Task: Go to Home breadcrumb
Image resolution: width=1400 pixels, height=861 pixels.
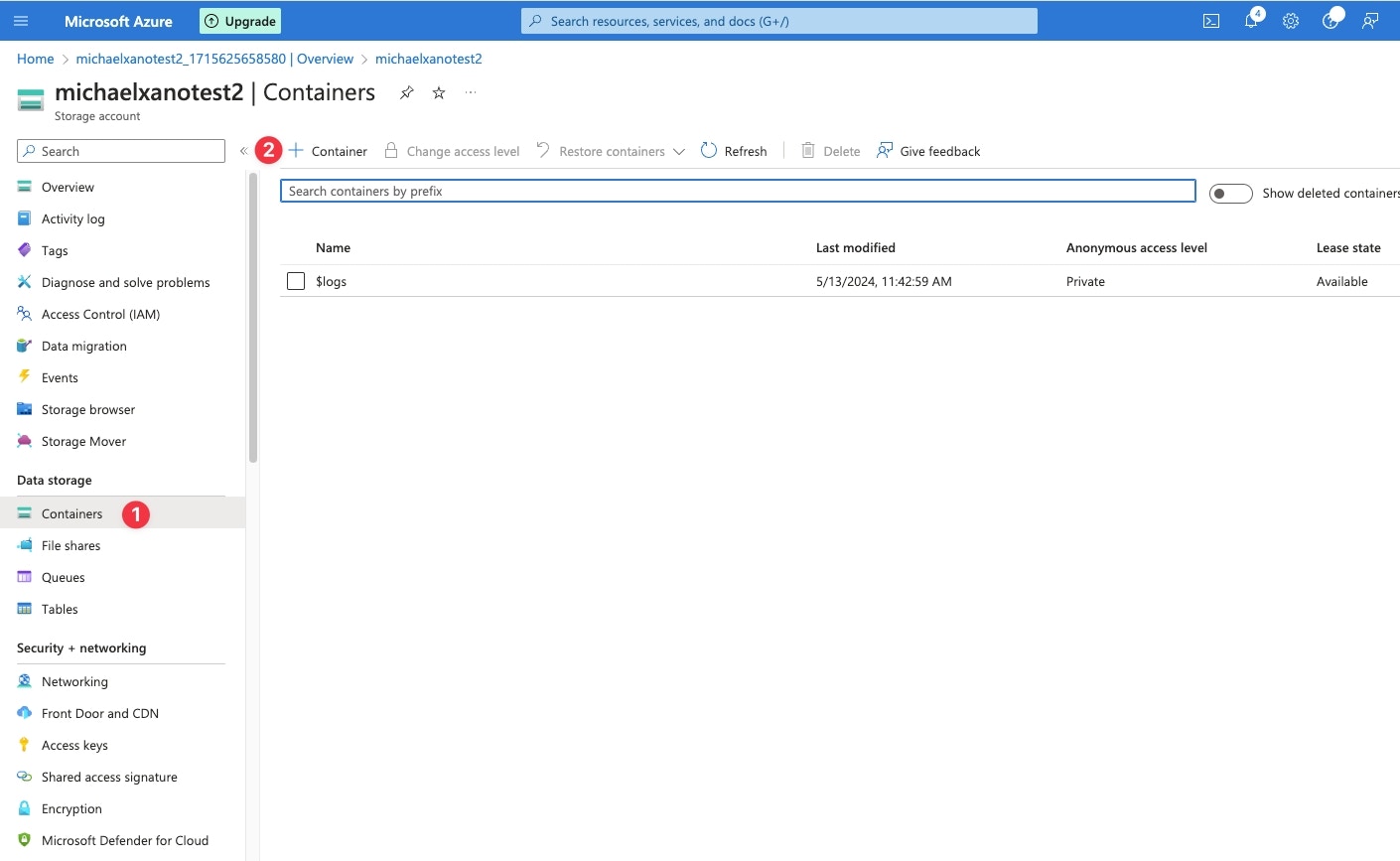Action: pyautogui.click(x=36, y=59)
